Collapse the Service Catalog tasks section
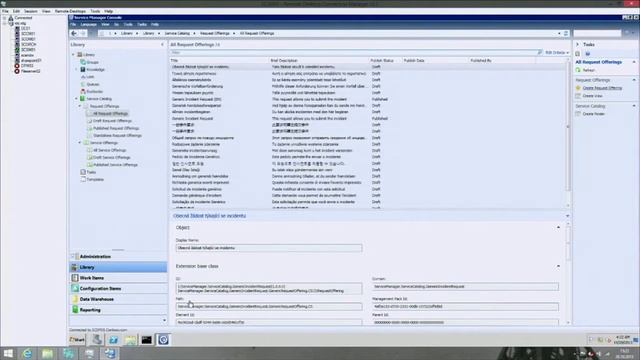640x360 pixels. 634,106
